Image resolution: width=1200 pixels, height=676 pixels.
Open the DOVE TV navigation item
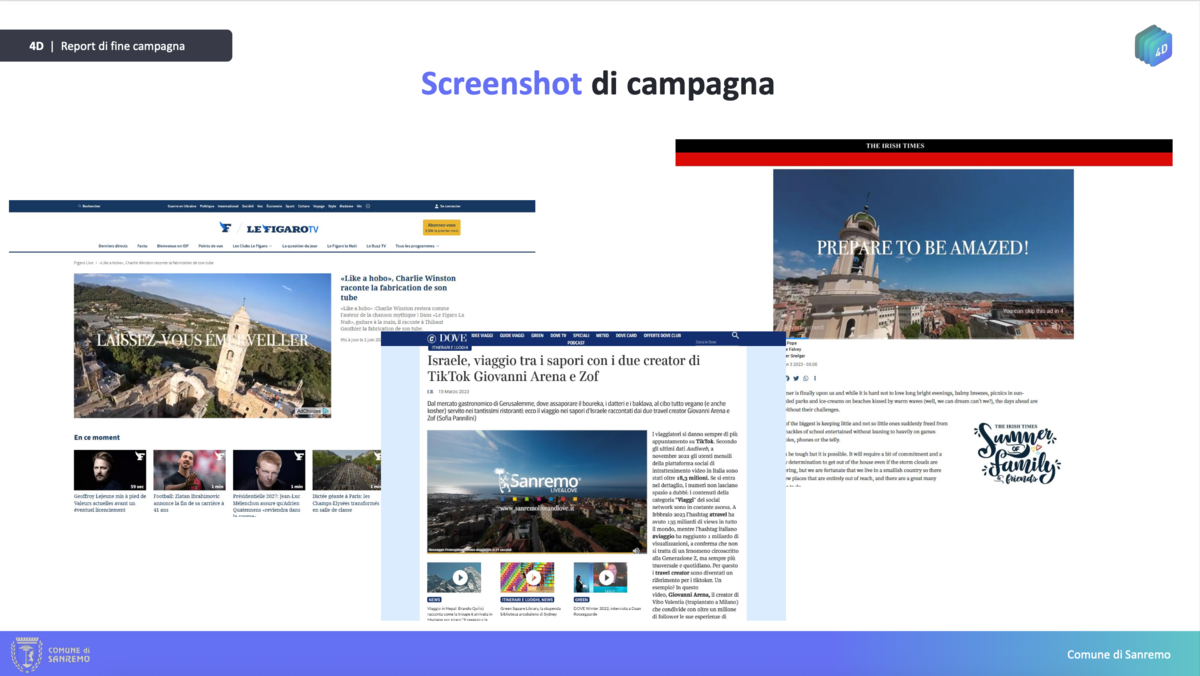pyautogui.click(x=558, y=335)
